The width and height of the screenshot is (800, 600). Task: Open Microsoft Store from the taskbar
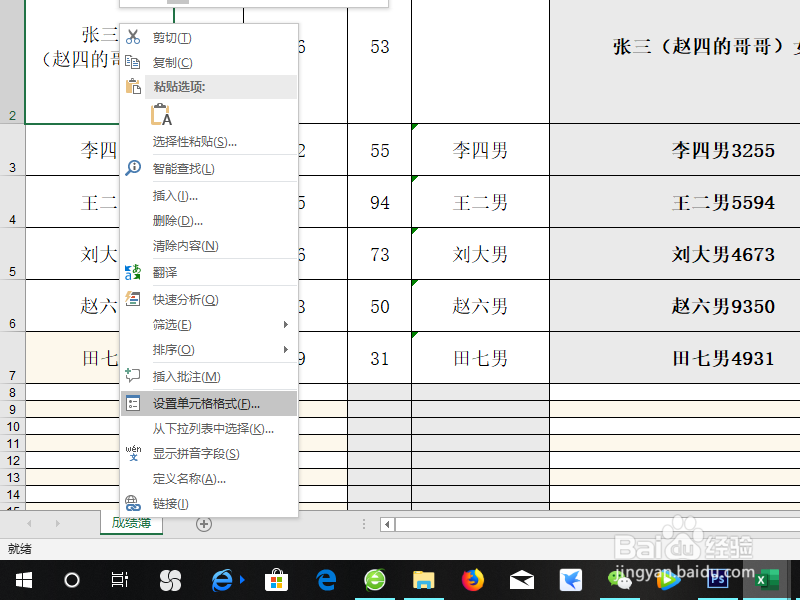pyautogui.click(x=277, y=580)
